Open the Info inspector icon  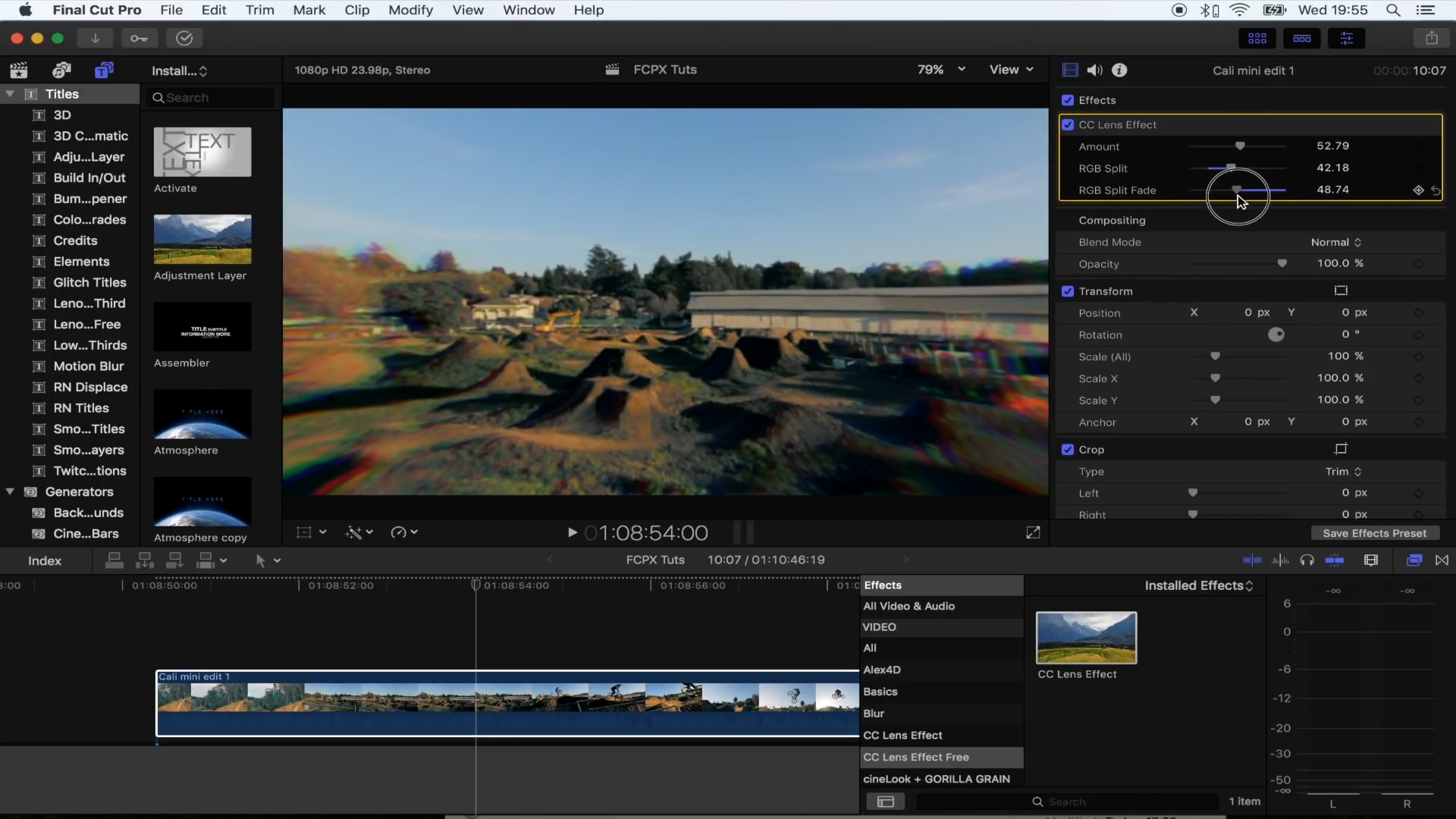point(1120,70)
